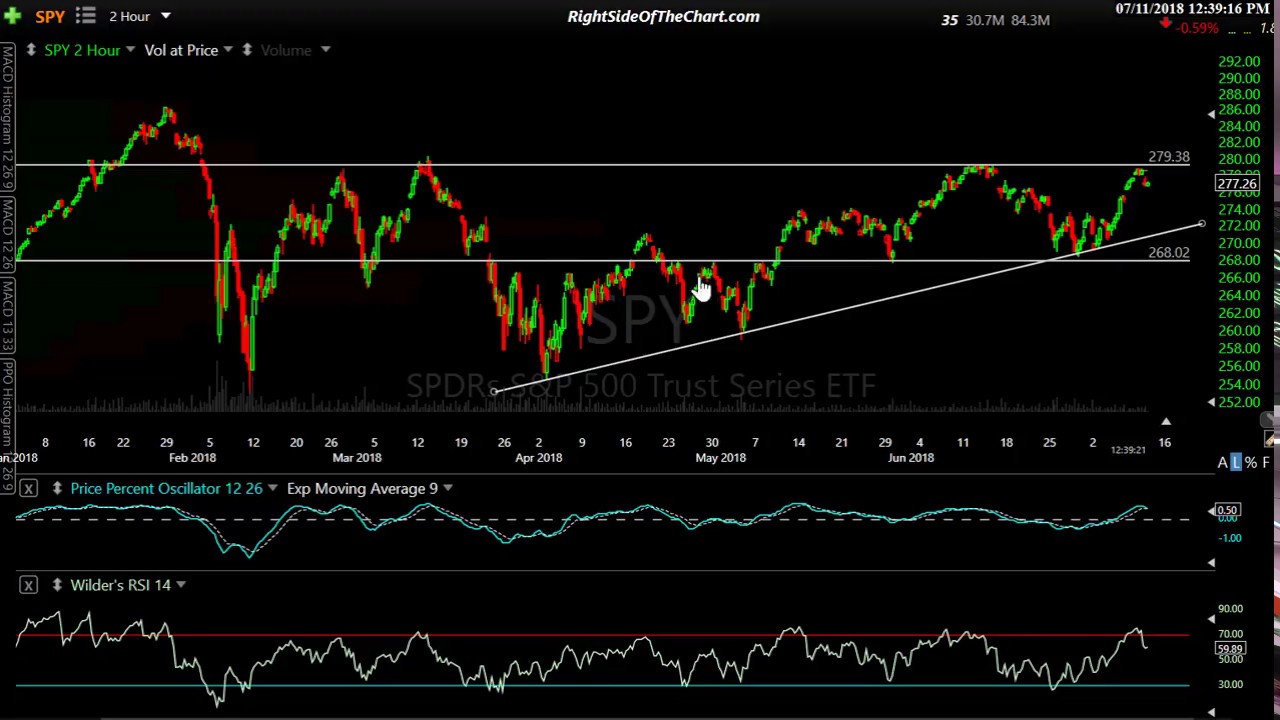Image resolution: width=1280 pixels, height=720 pixels.
Task: Click the SPY ticker symbol label
Action: click(x=50, y=16)
